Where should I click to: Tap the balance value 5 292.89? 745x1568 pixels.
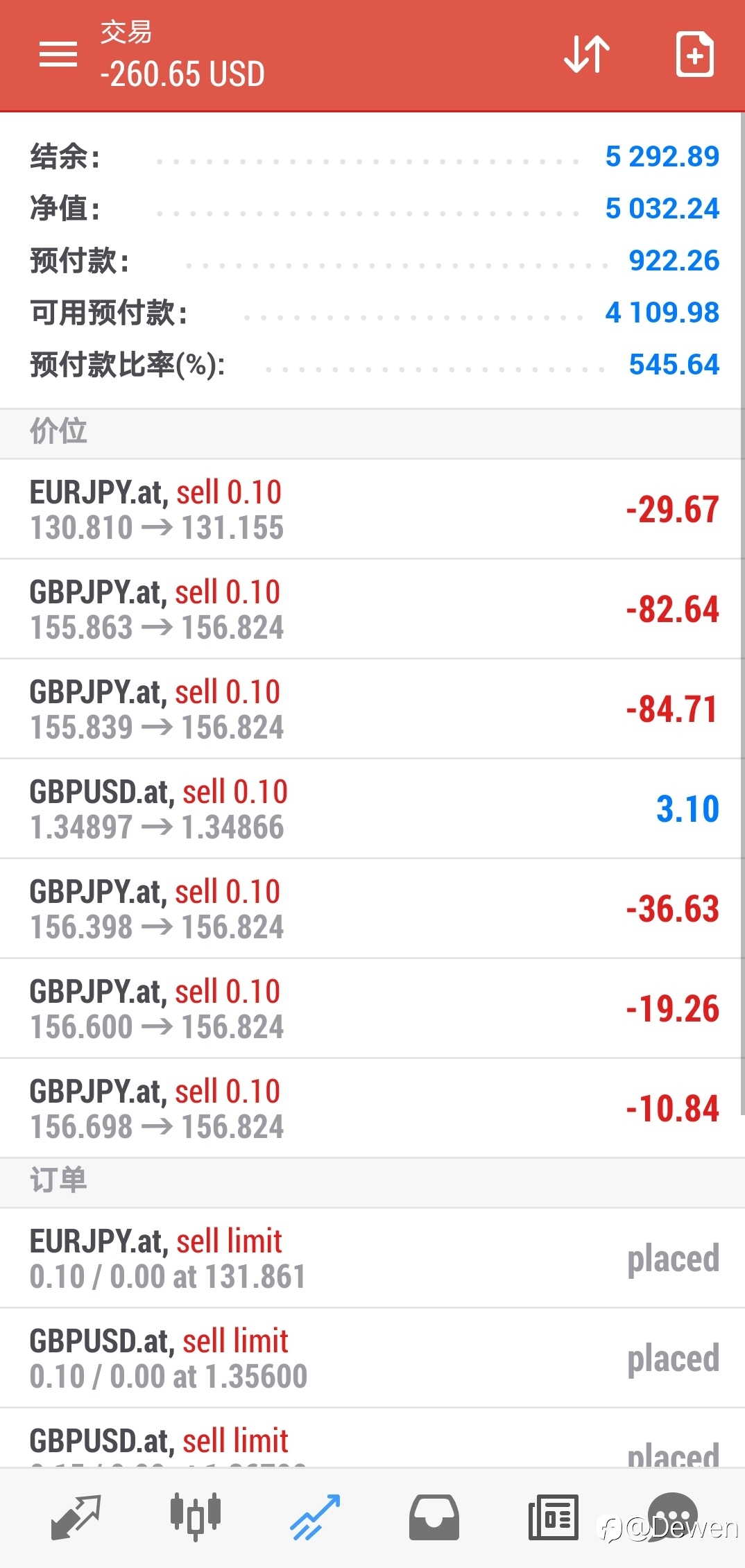click(x=662, y=156)
